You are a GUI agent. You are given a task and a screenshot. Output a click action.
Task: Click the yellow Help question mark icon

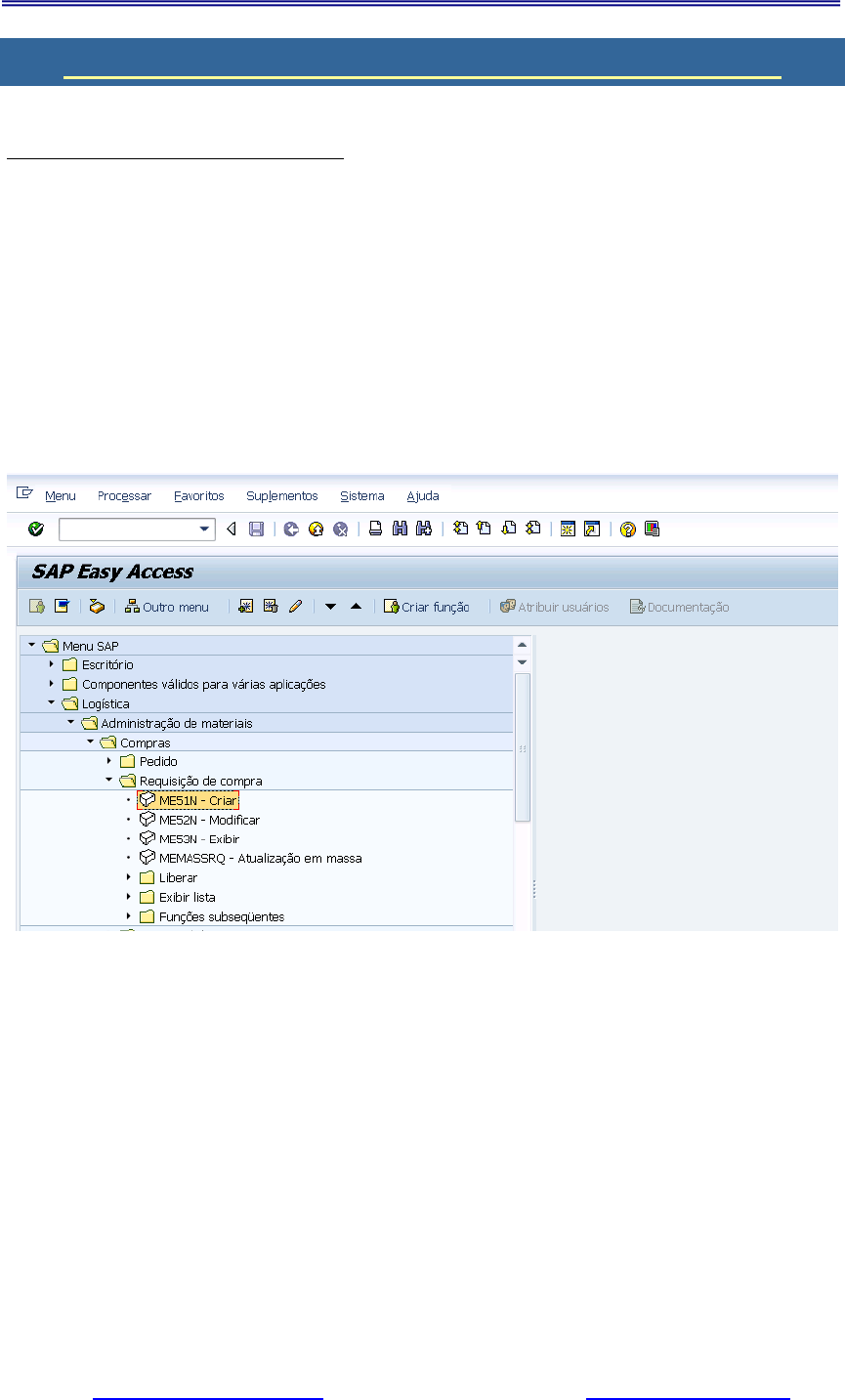pos(628,529)
